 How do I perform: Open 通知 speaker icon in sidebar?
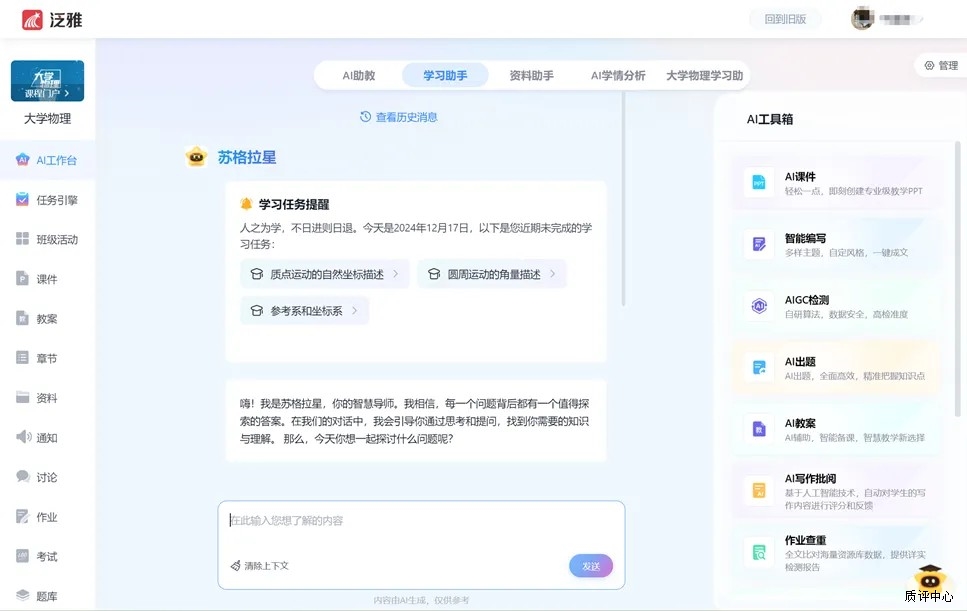coord(23,437)
